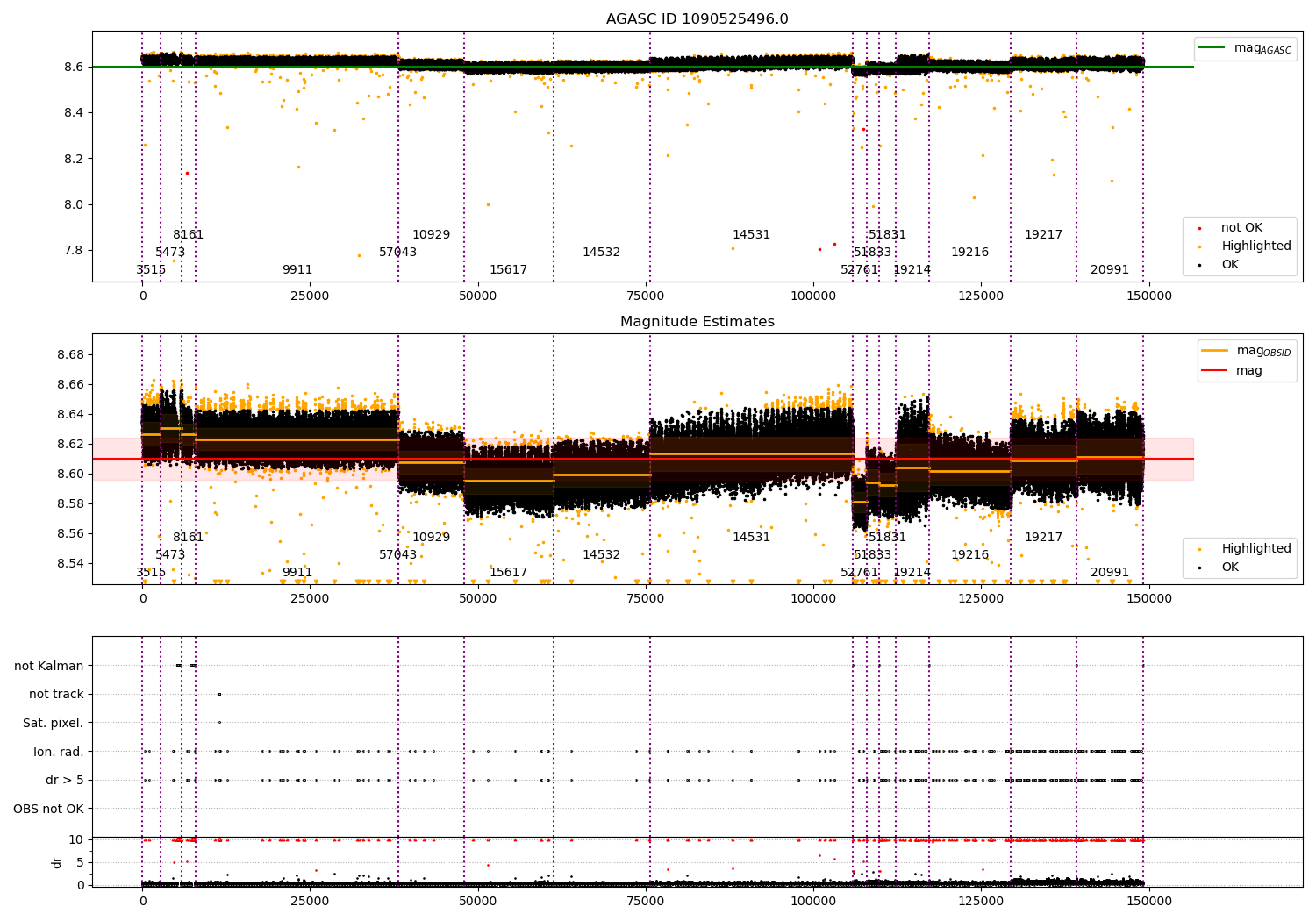Click the "not track" row label
The height and width of the screenshot is (921, 1316).
(x=56, y=694)
